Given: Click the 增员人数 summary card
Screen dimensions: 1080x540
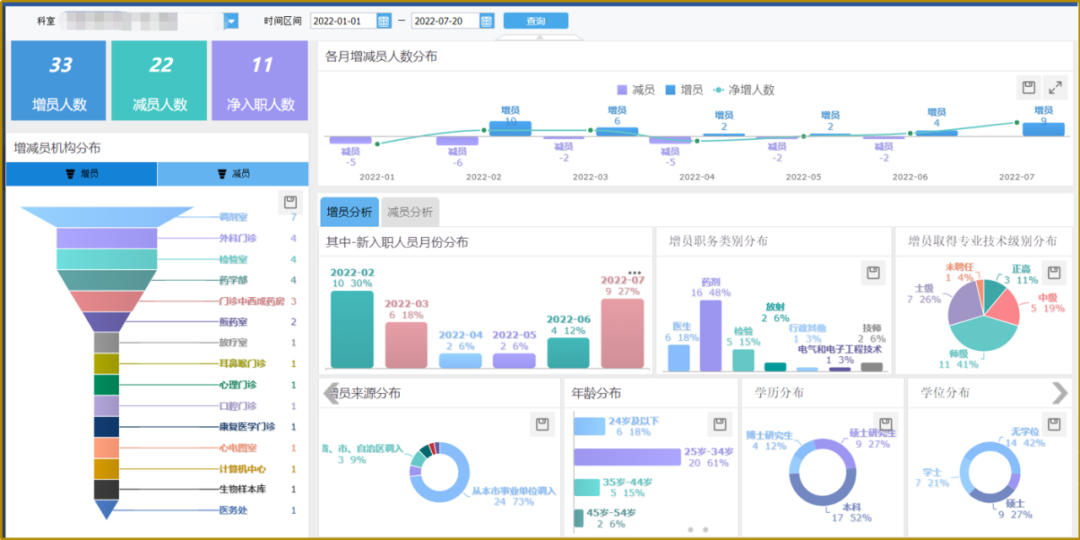Looking at the screenshot, I should click(59, 80).
